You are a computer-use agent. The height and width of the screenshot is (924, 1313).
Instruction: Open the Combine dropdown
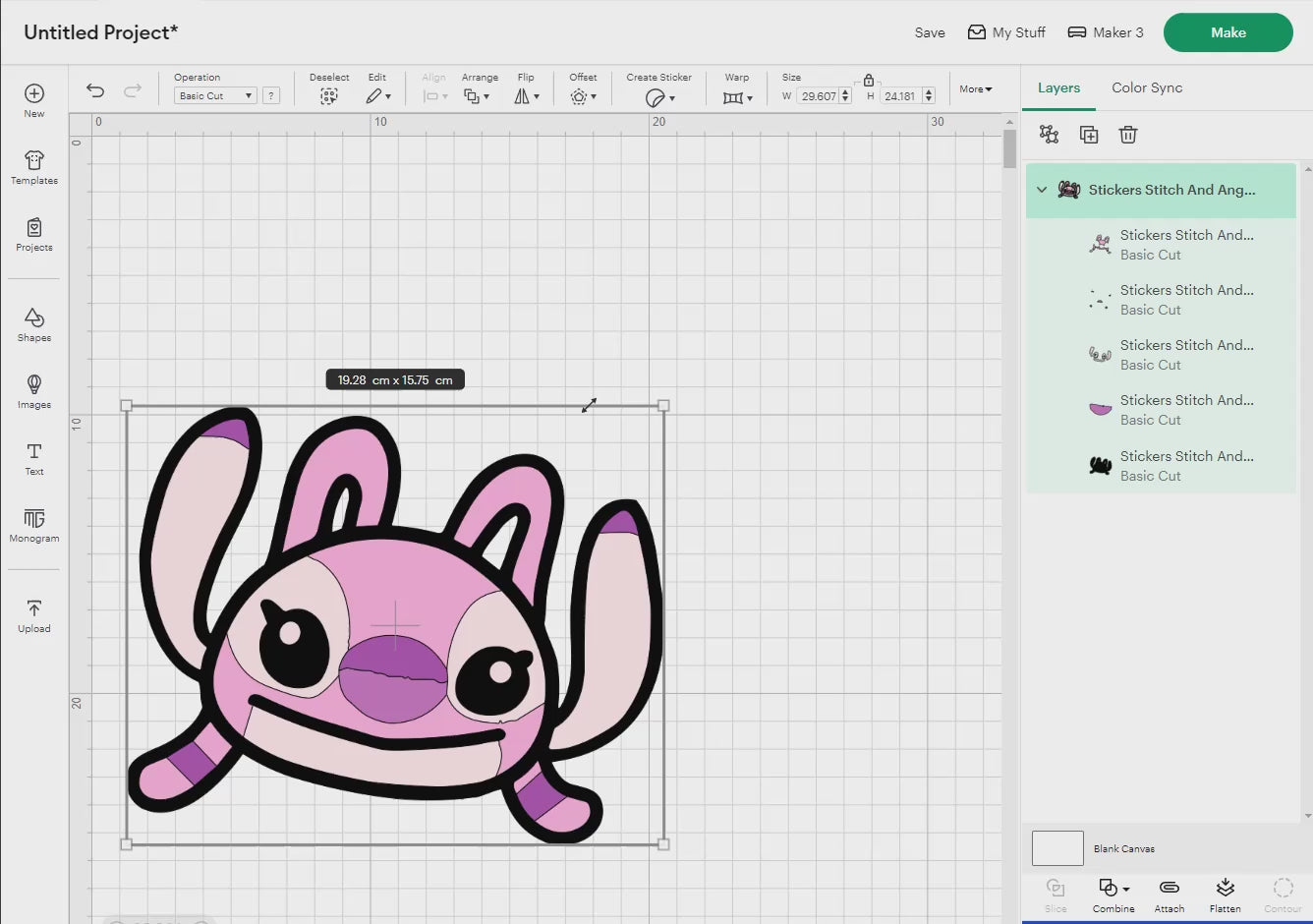pos(1113,895)
